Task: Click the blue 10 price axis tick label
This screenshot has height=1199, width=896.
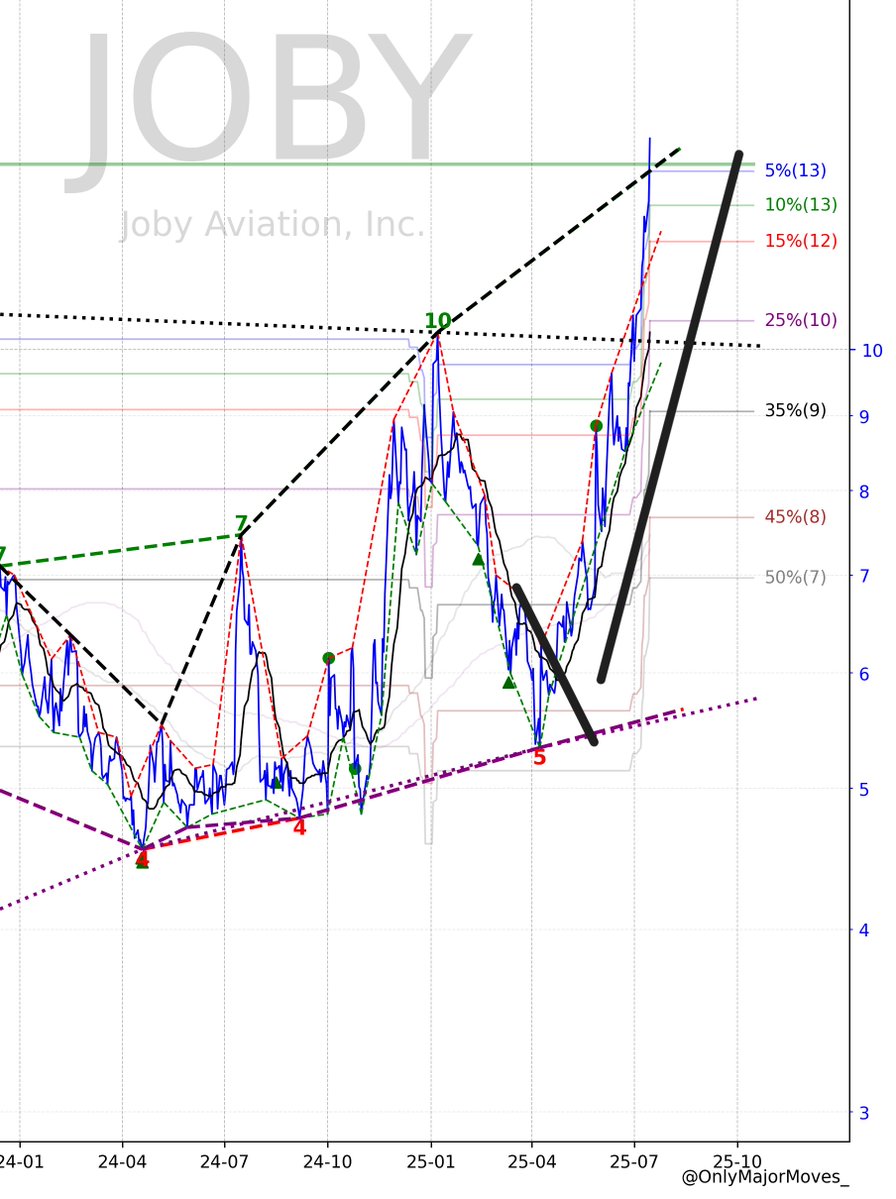Action: coord(872,350)
